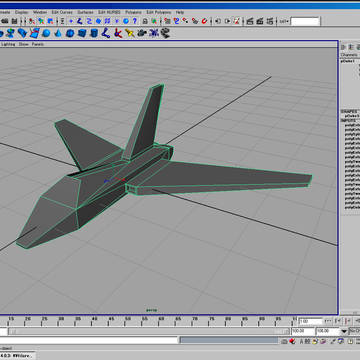Click the animation end time field
Viewport: 360px width, 360px height.
click(328, 331)
